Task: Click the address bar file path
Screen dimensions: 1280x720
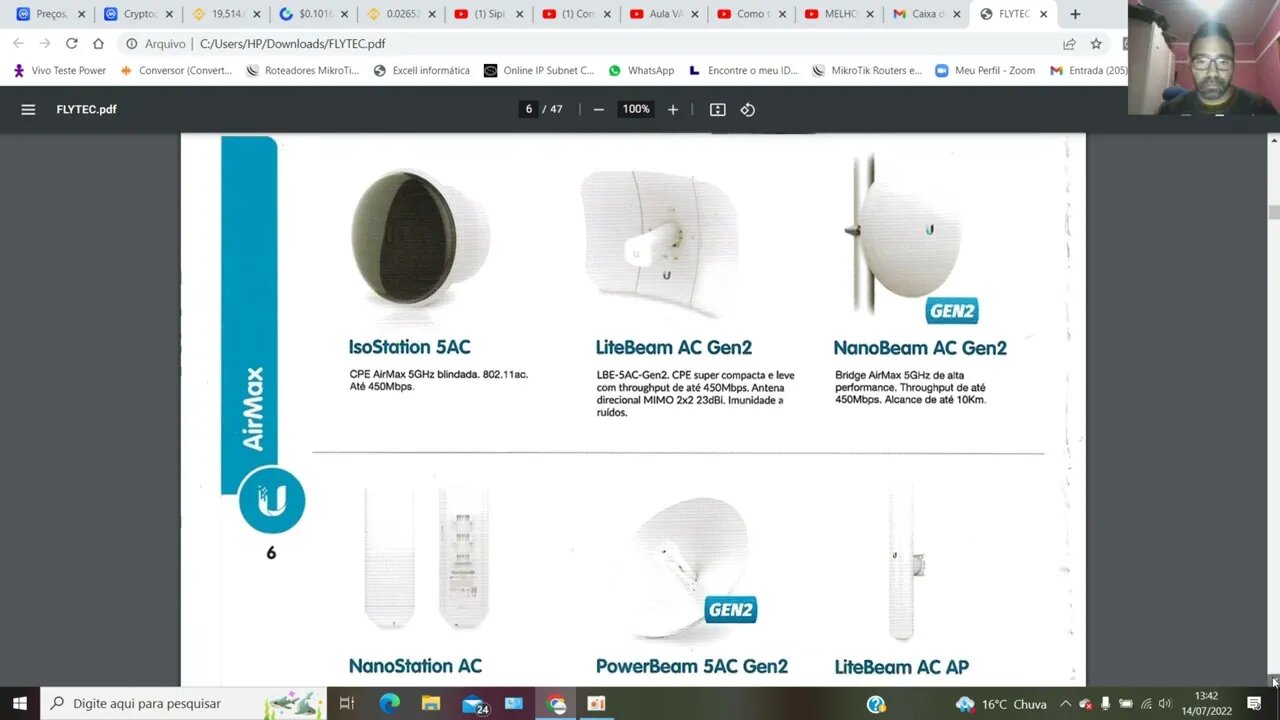Action: (292, 44)
